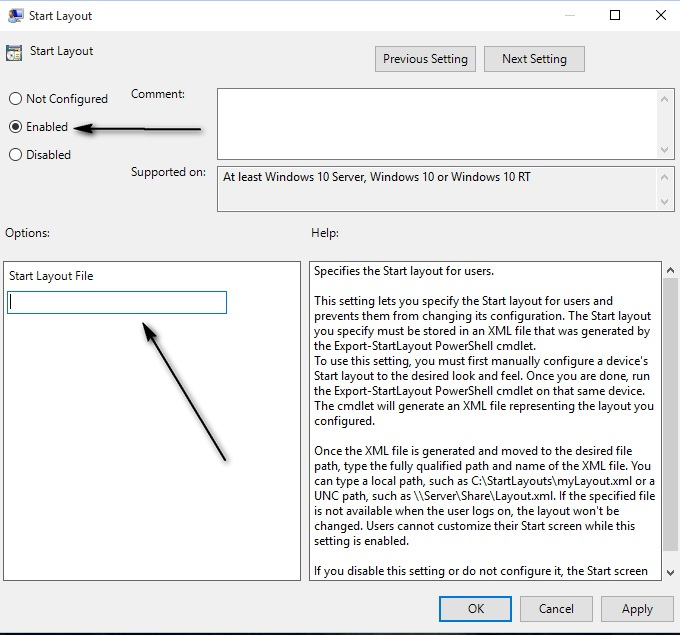
Task: Click the Help panel scrollbar thumb
Action: (670, 413)
